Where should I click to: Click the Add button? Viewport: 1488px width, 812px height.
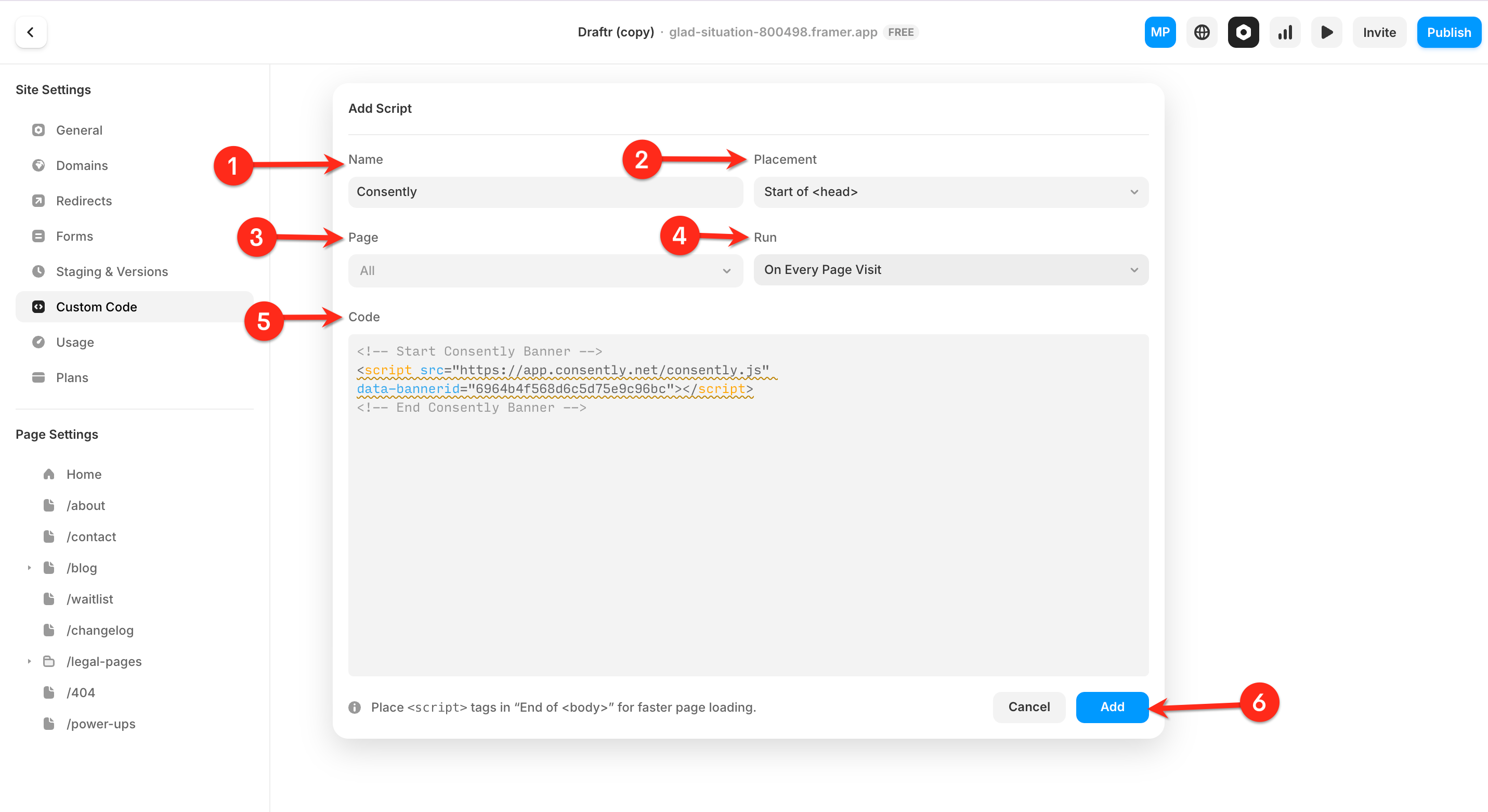[1112, 707]
